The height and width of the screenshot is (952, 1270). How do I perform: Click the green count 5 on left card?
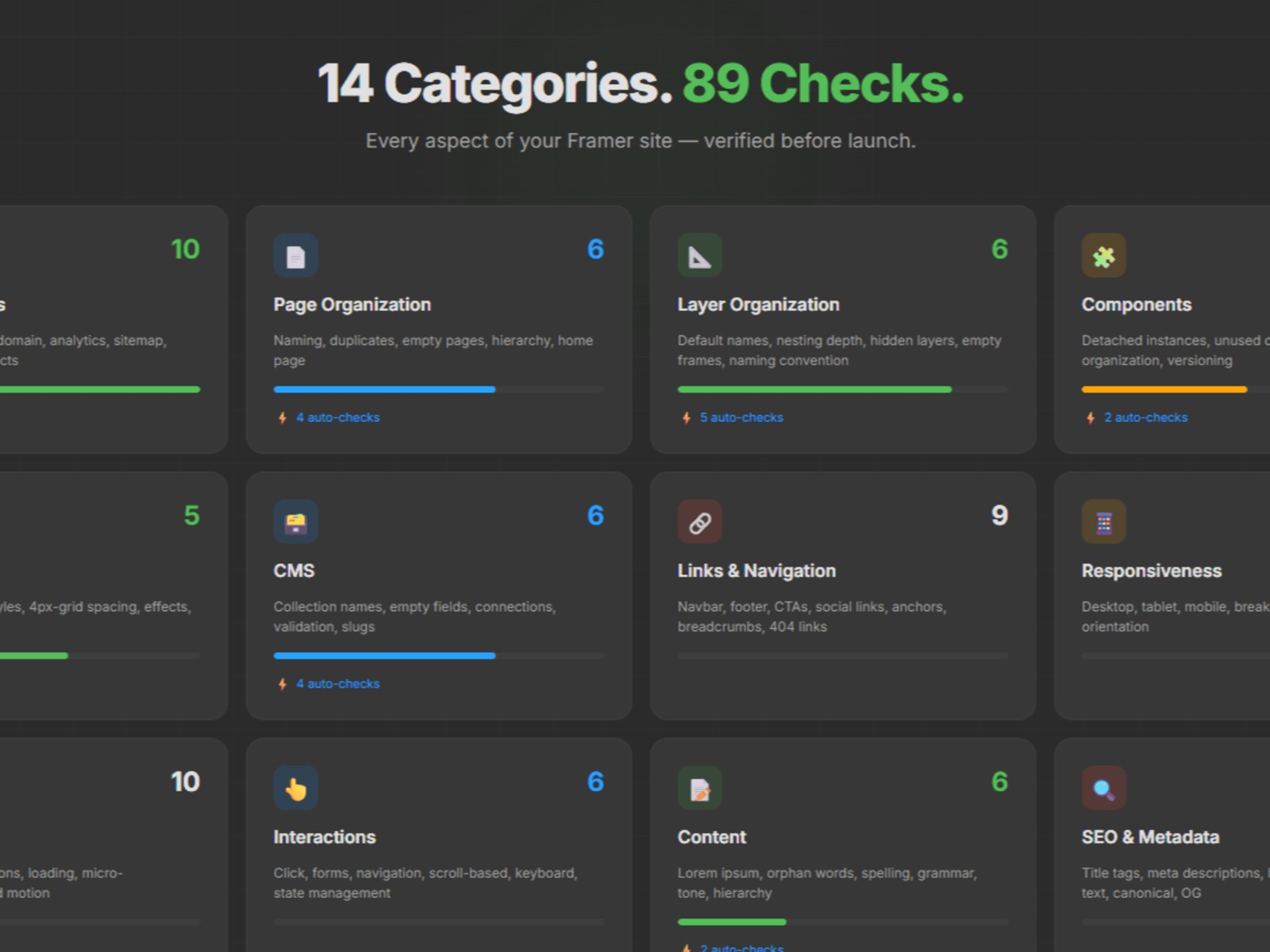[191, 516]
